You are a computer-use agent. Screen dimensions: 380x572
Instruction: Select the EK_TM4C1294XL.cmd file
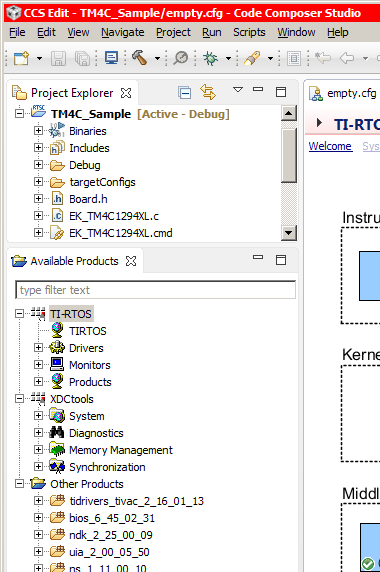(x=120, y=233)
